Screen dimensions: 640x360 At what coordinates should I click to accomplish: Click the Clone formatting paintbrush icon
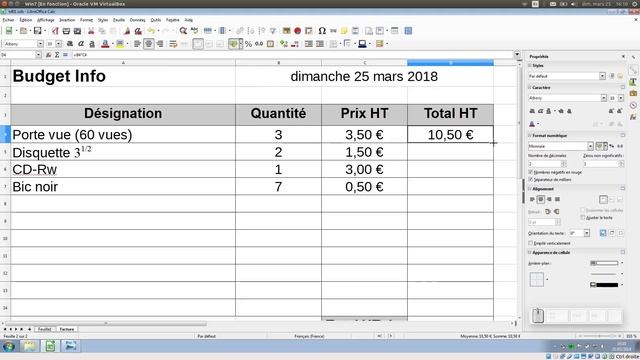click(127, 31)
